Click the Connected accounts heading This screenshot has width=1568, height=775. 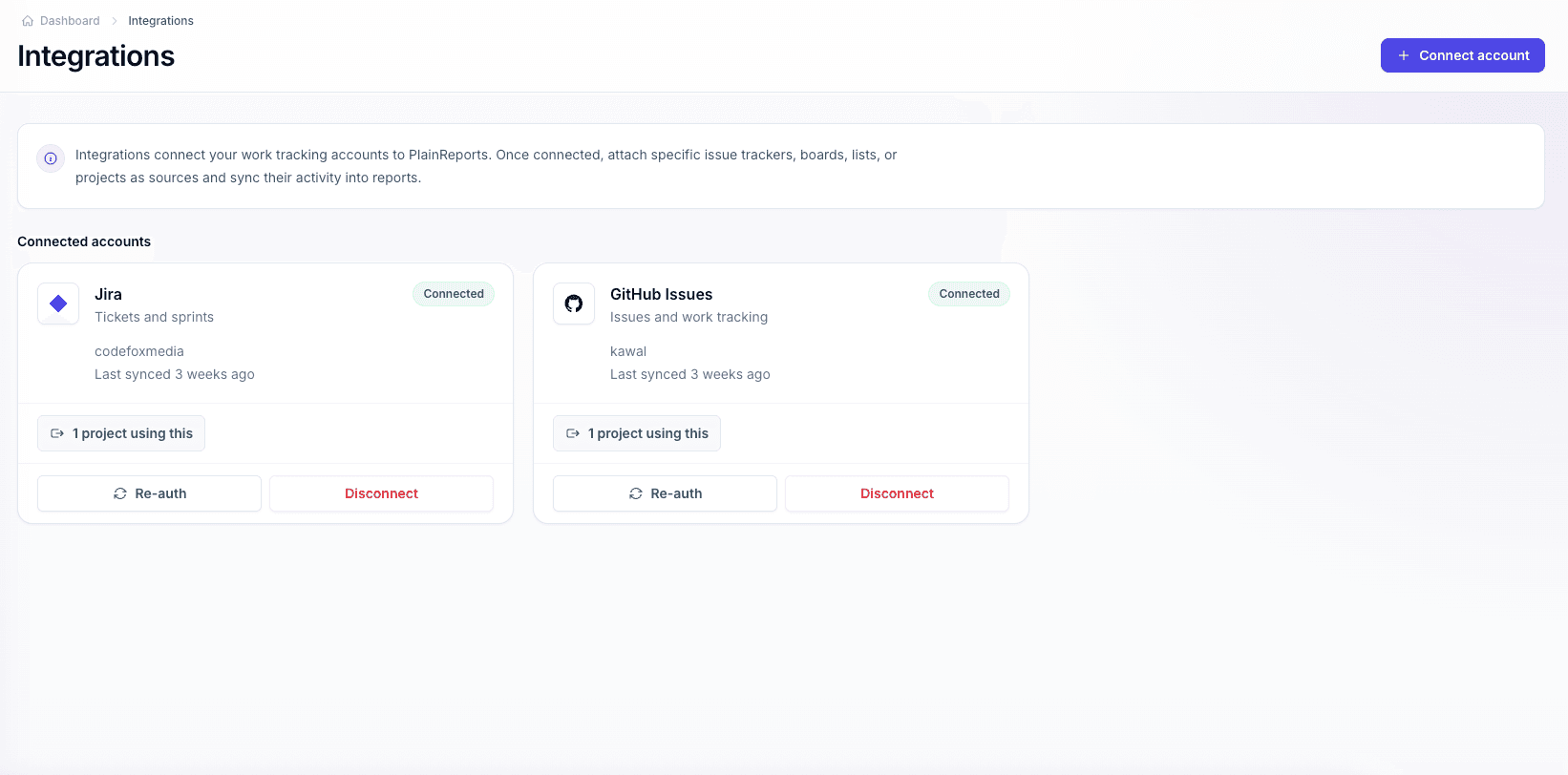(84, 241)
